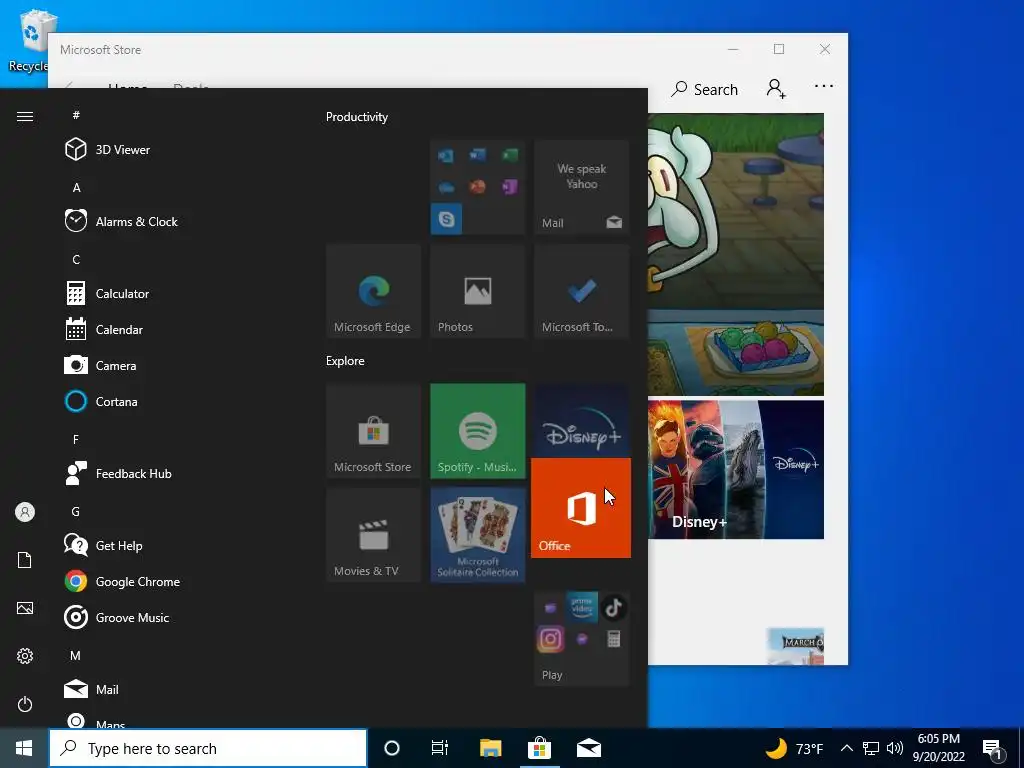Open the Mail icon on the taskbar
1024x768 pixels.
(x=588, y=748)
